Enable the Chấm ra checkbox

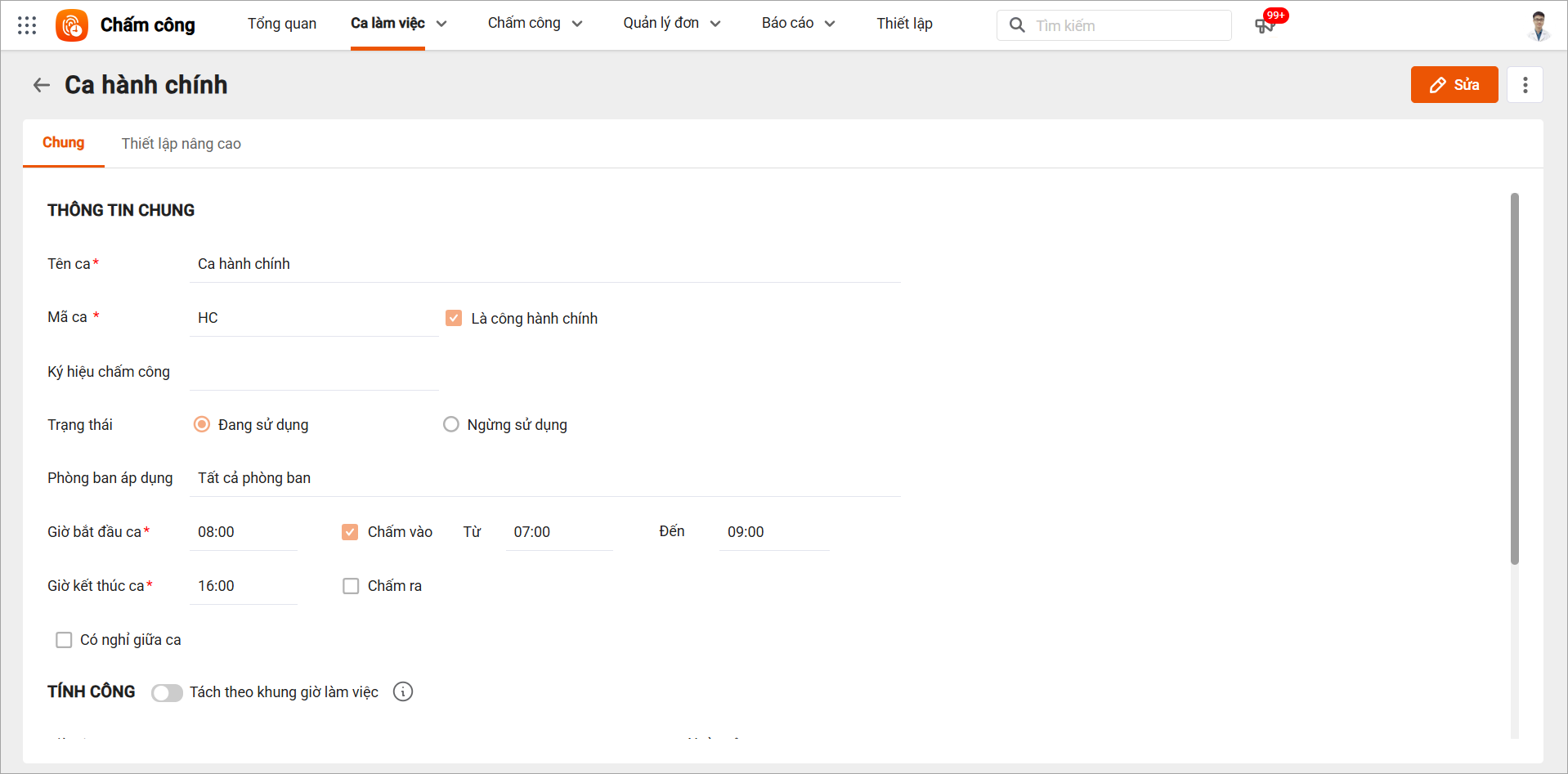click(x=351, y=586)
